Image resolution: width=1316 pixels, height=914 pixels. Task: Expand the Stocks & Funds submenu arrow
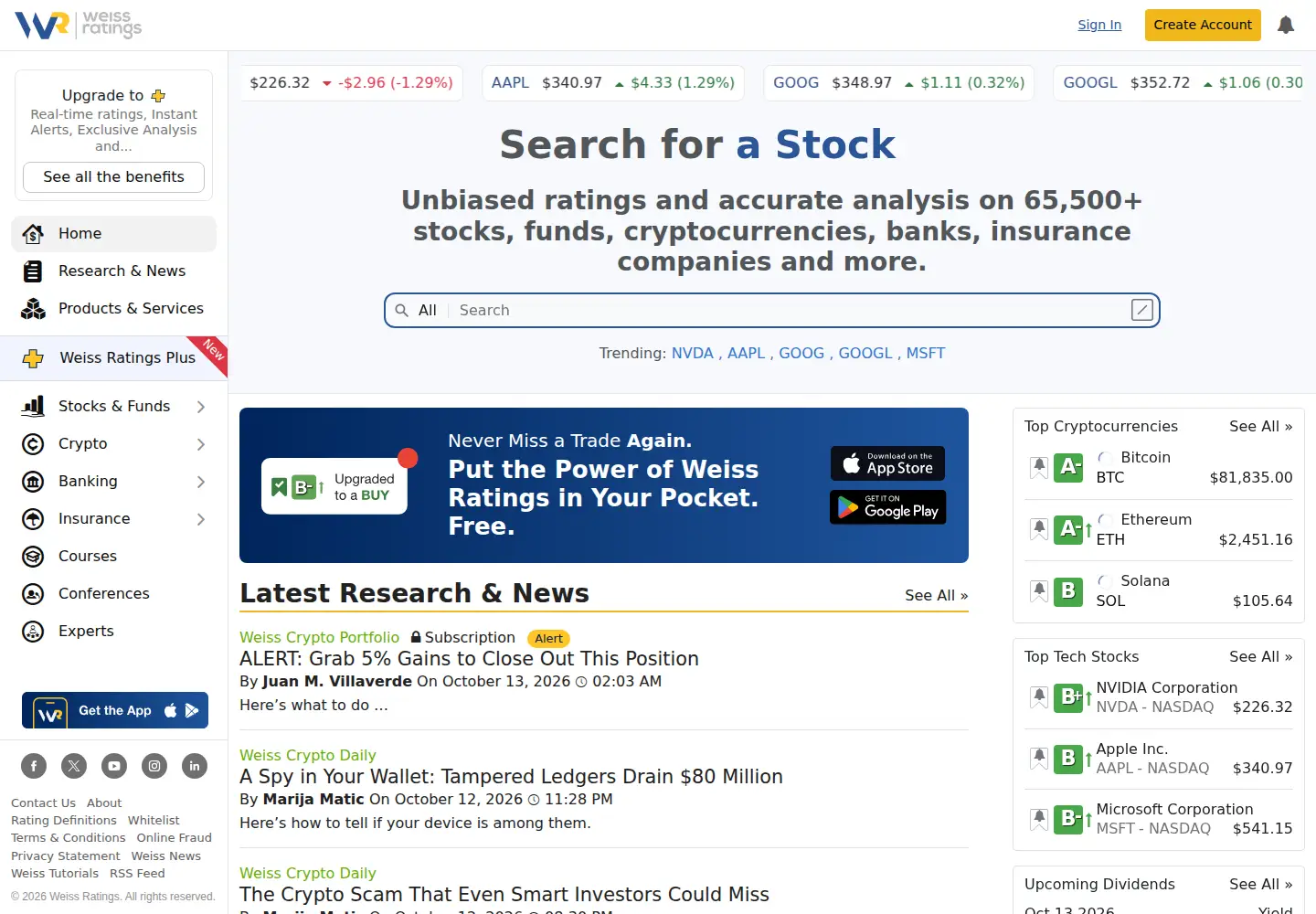tap(201, 407)
